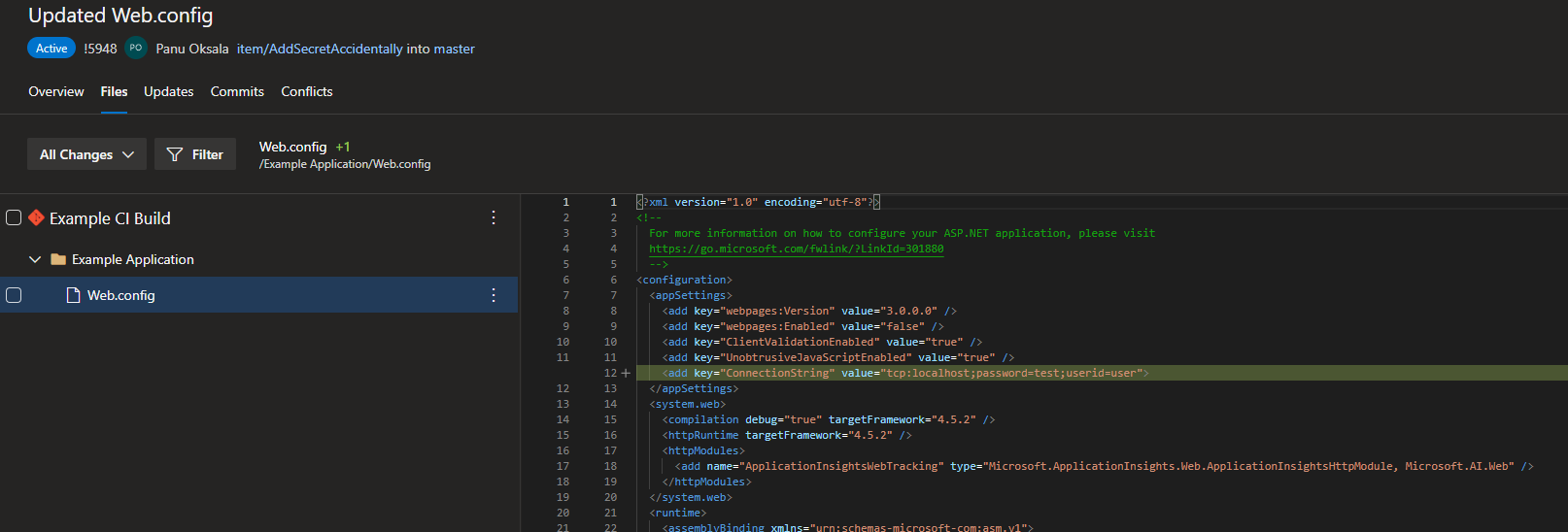1568x532 pixels.
Task: Click the added ConnectionString line in diff
Action: pos(904,373)
